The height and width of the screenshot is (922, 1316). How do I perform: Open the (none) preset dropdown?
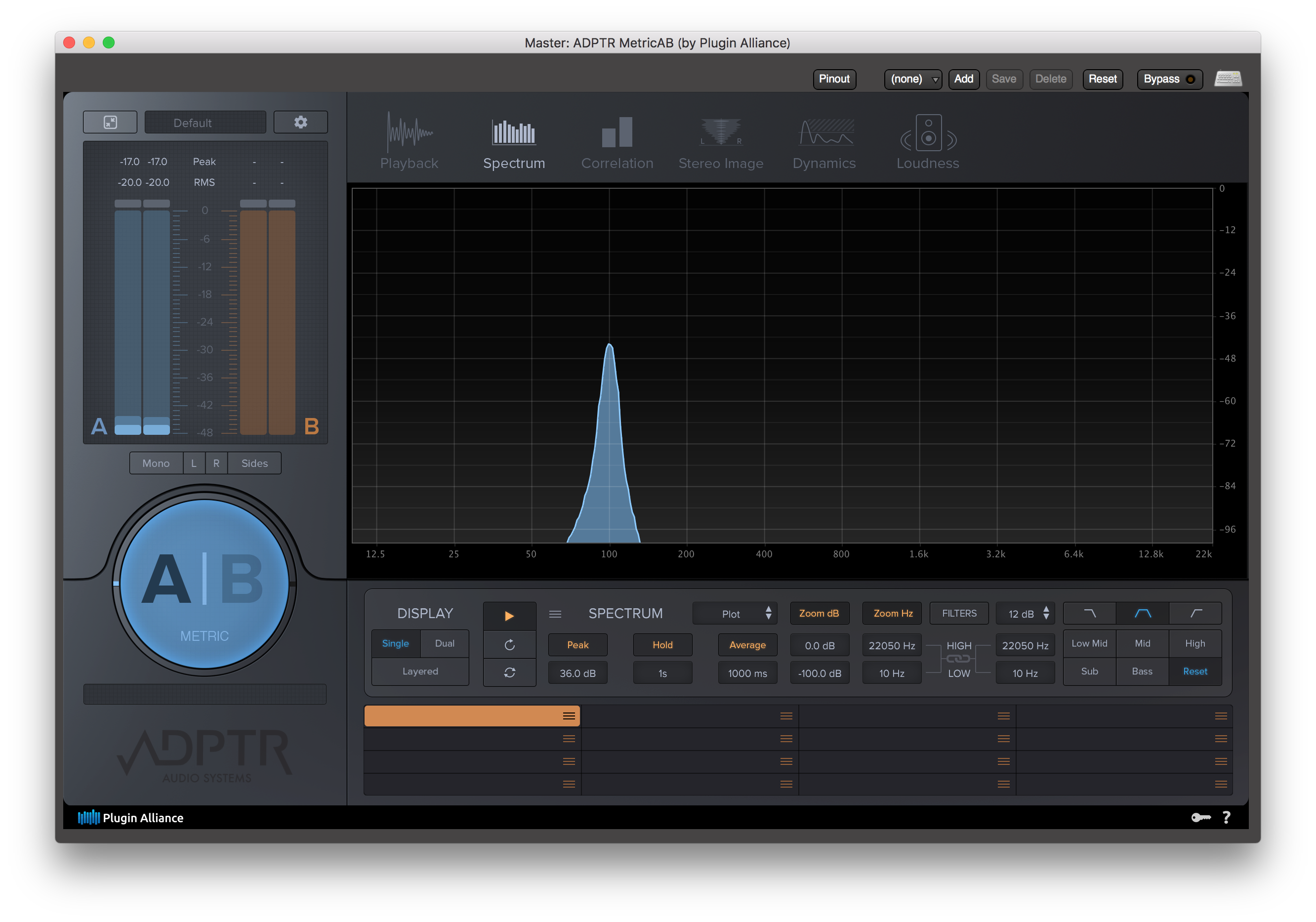913,79
